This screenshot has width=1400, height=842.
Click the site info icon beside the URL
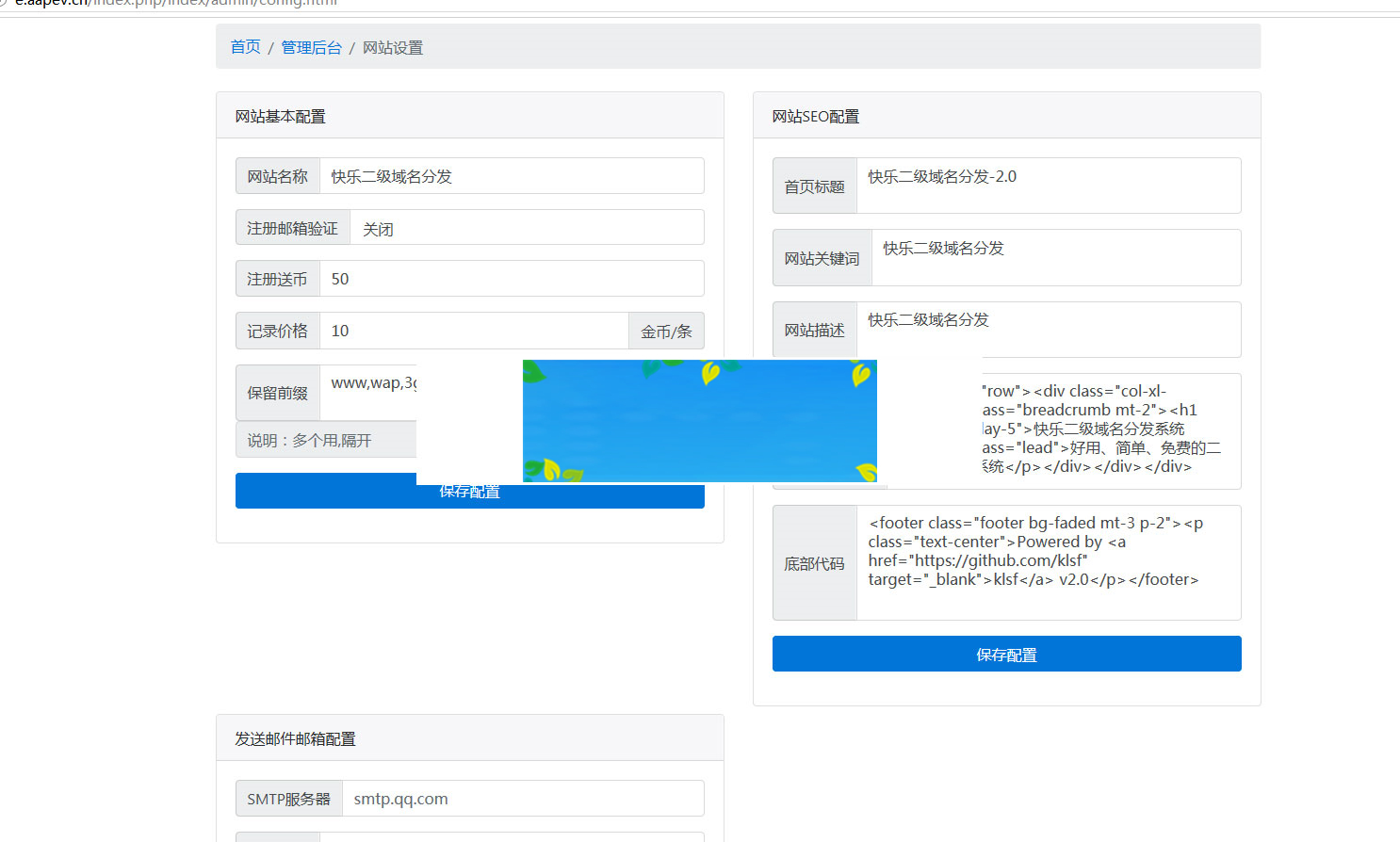point(8,3)
